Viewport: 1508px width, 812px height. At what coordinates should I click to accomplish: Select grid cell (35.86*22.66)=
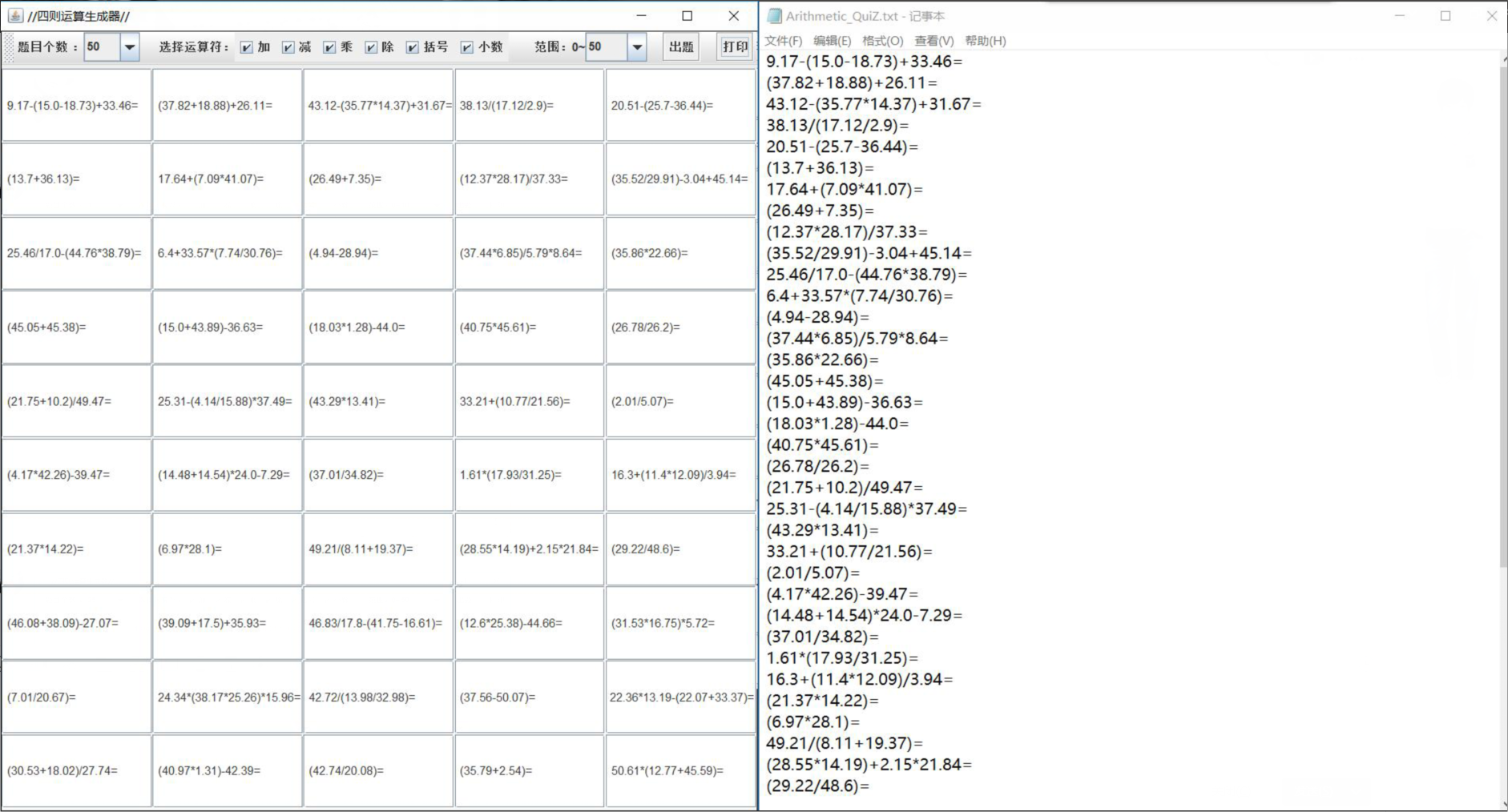click(680, 253)
